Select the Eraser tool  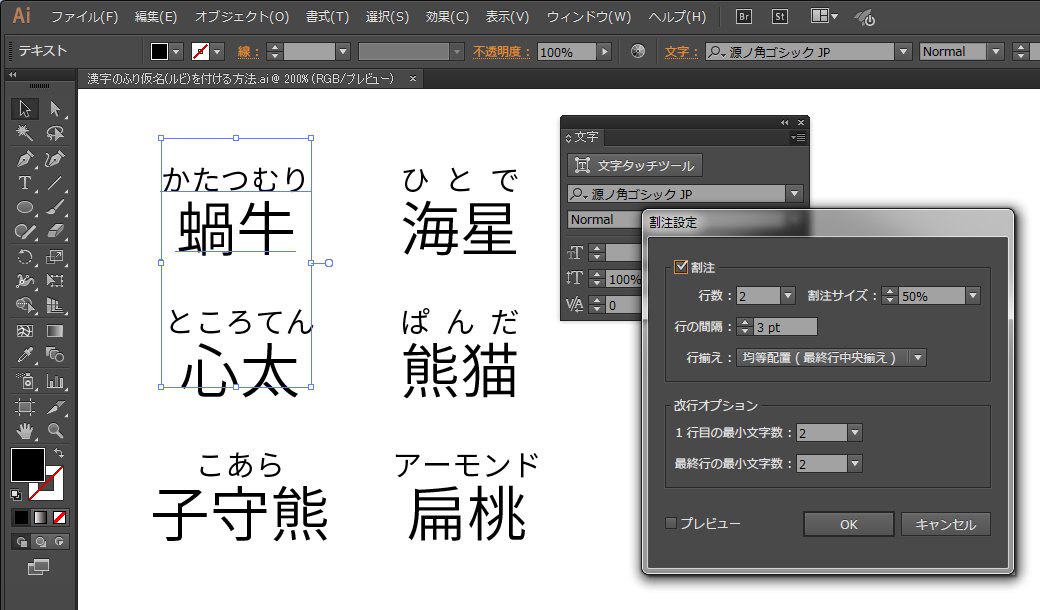[55, 232]
